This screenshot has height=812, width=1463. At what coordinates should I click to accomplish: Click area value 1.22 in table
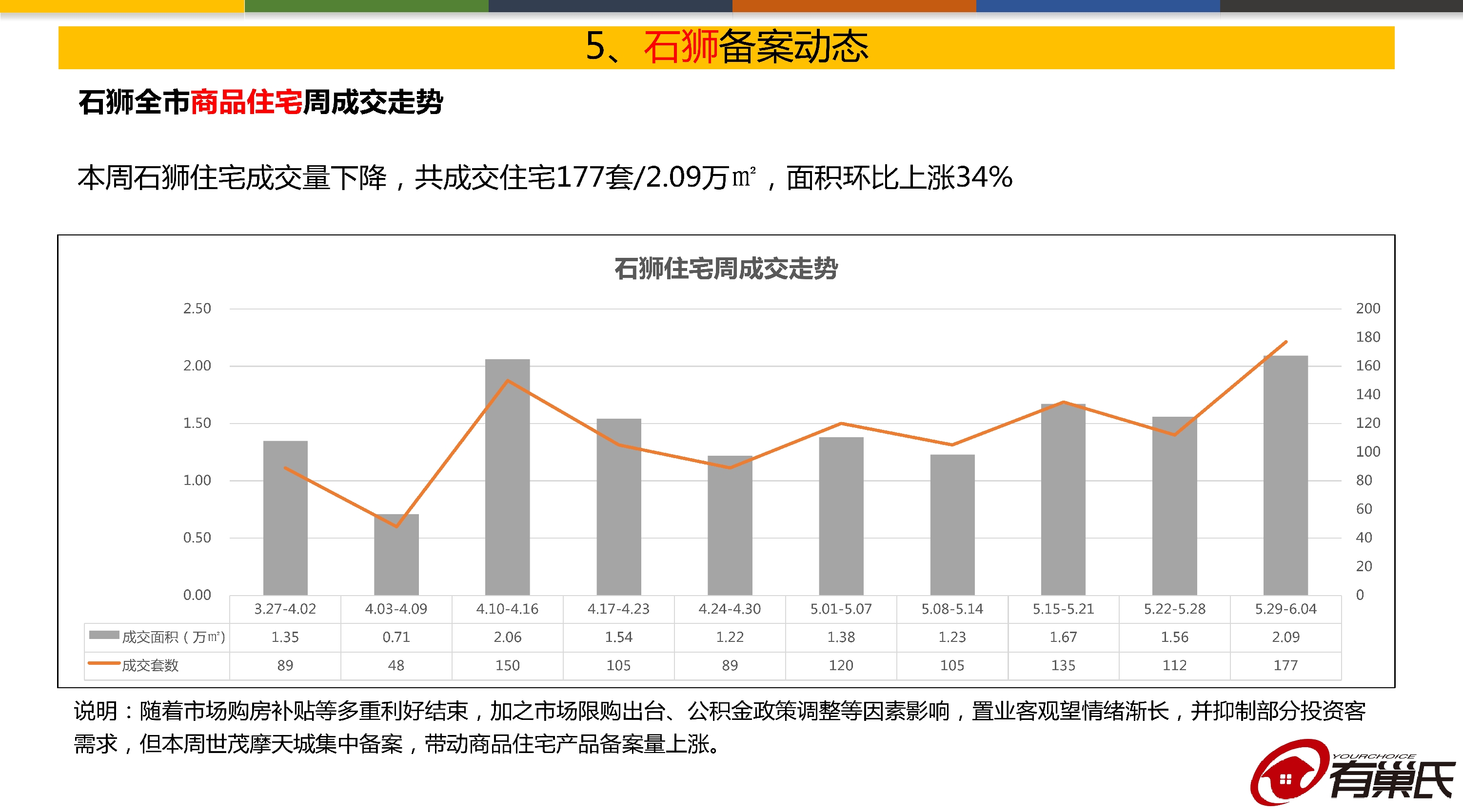(x=730, y=637)
